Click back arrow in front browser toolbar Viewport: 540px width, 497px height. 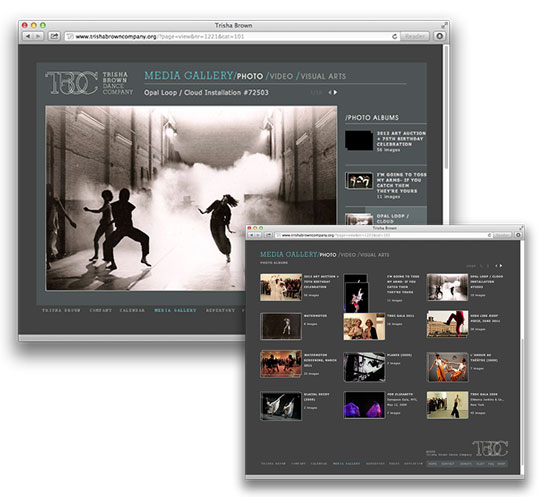click(x=251, y=235)
